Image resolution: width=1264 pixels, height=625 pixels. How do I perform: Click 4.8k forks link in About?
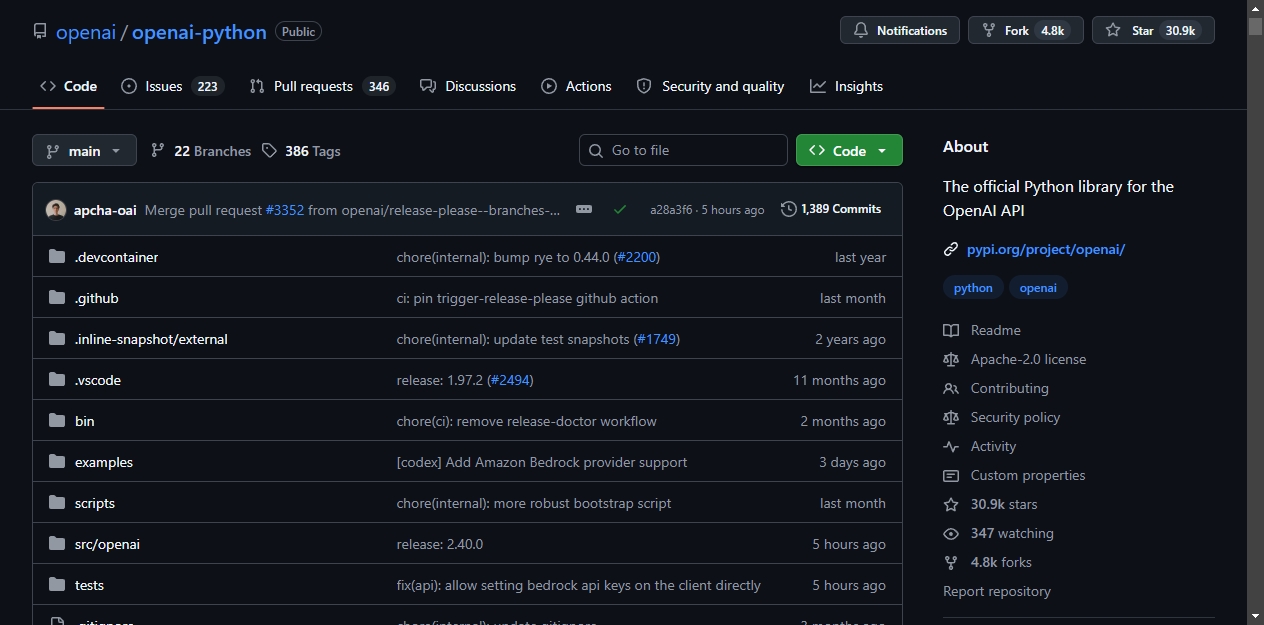(x=1001, y=562)
